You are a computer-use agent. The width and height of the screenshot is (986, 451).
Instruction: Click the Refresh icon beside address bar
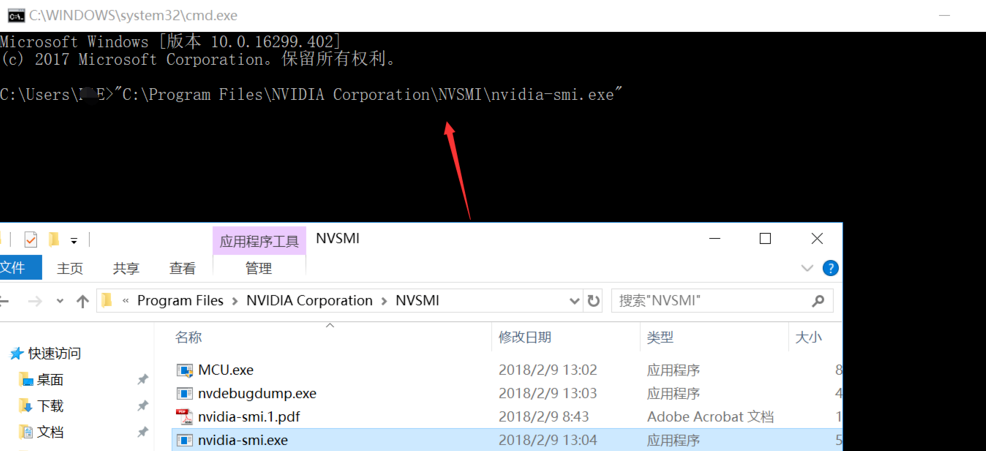(594, 301)
